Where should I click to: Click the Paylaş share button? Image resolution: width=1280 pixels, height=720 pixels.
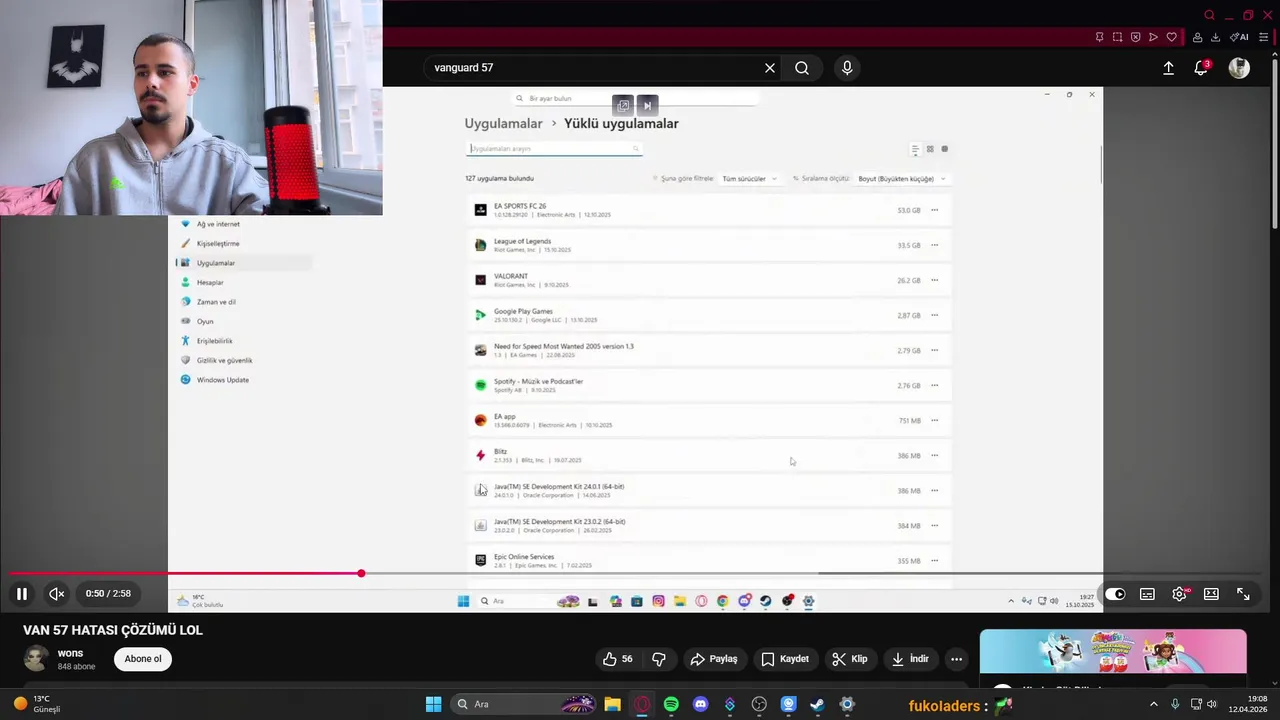tap(714, 659)
